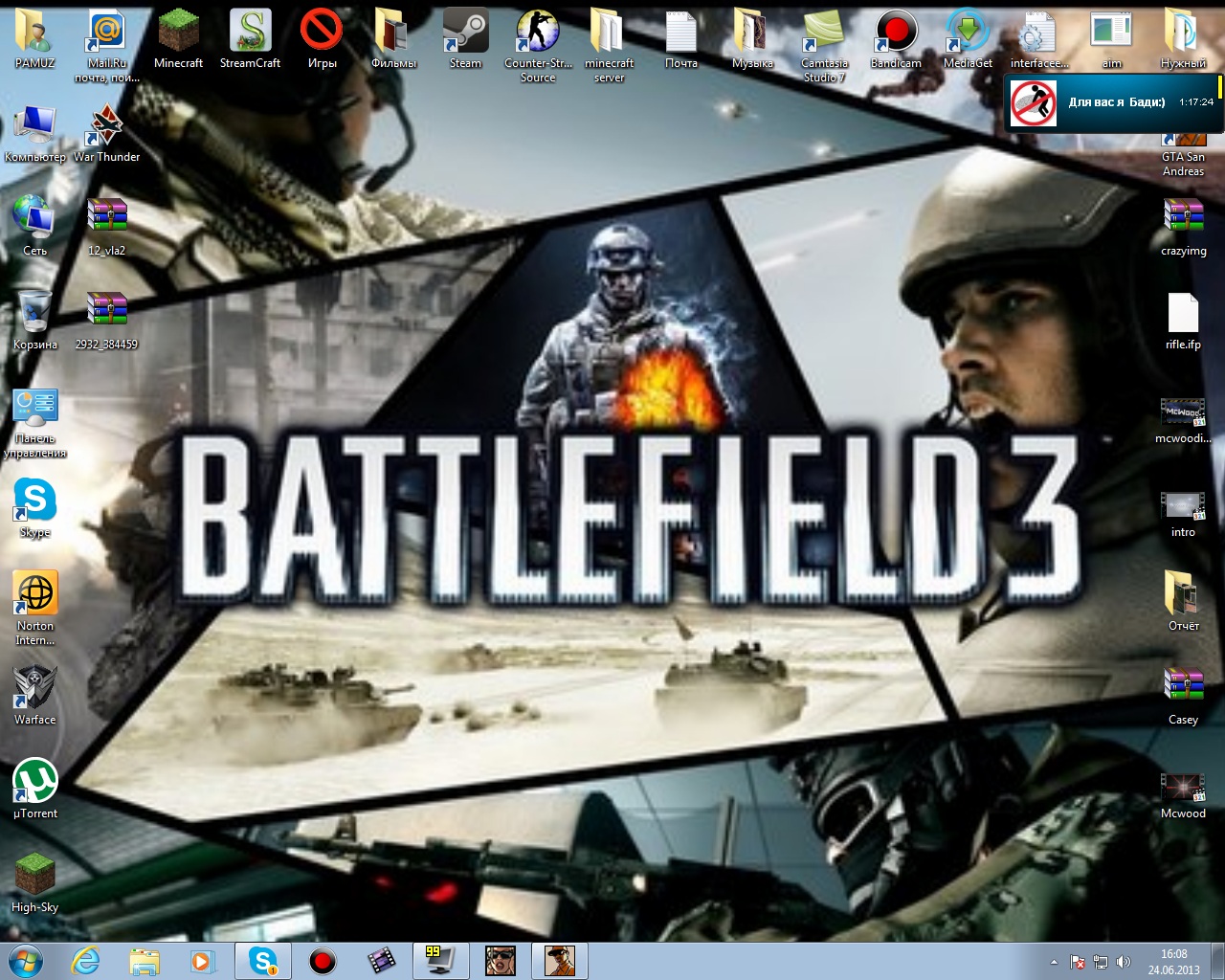Open the Фильмы folder
The image size is (1225, 980).
(x=393, y=38)
